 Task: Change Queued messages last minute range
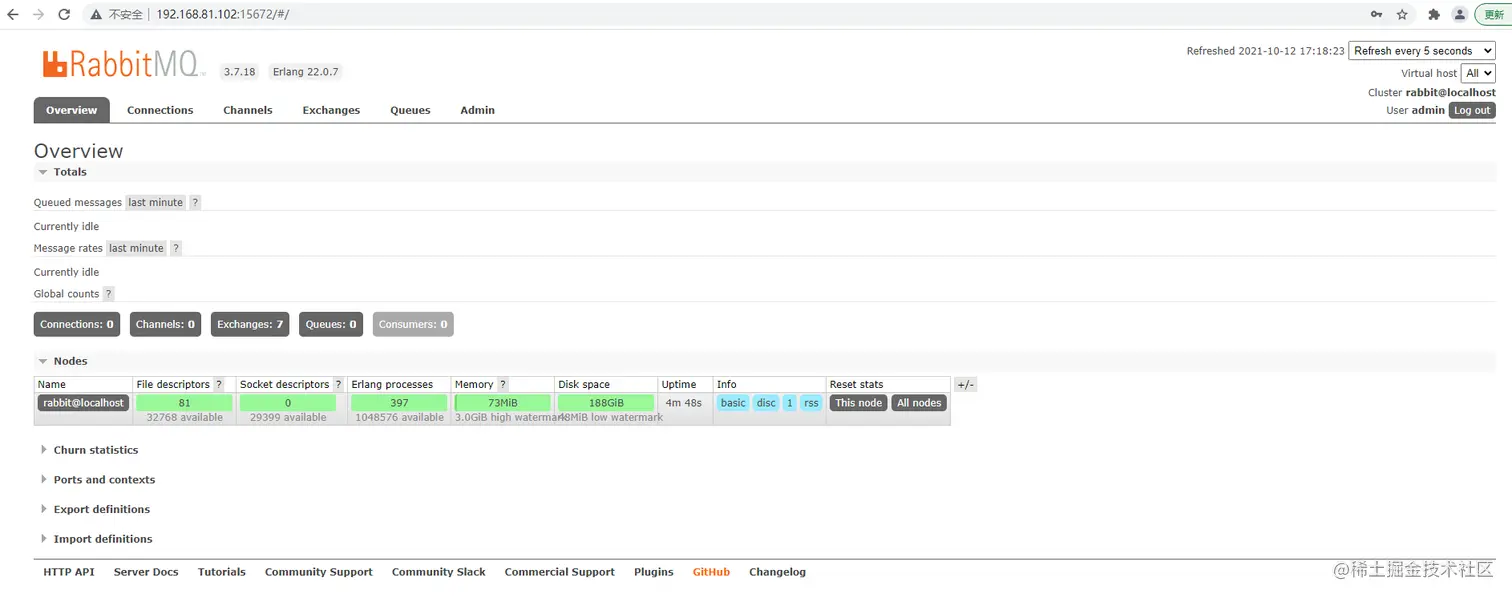[156, 202]
